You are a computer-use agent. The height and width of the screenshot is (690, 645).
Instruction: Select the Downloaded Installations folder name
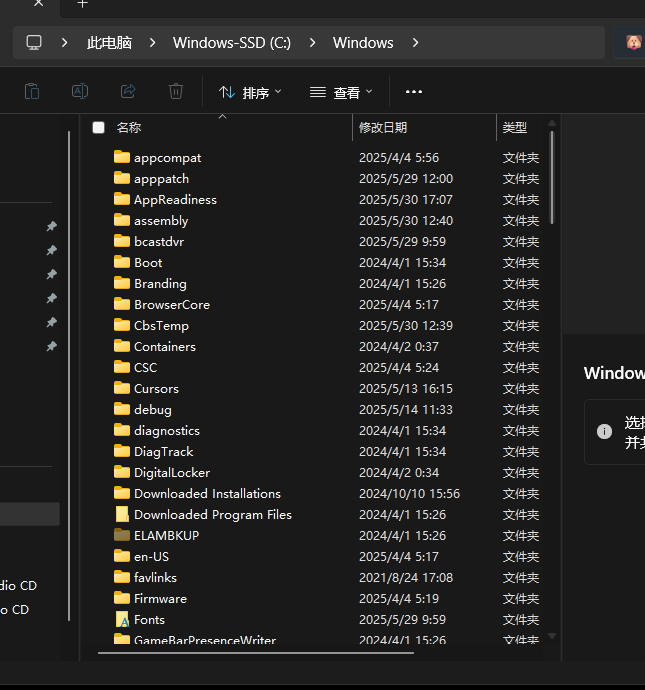(x=207, y=494)
